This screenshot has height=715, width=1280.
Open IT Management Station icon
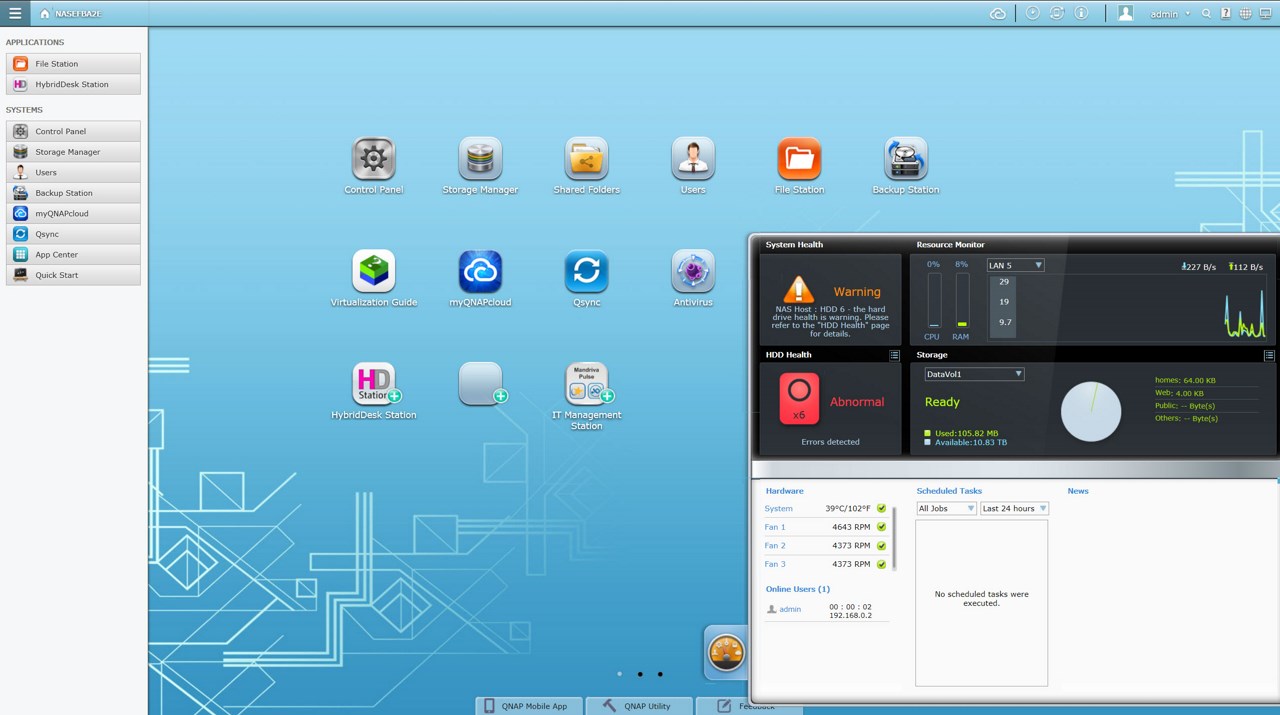[587, 397]
